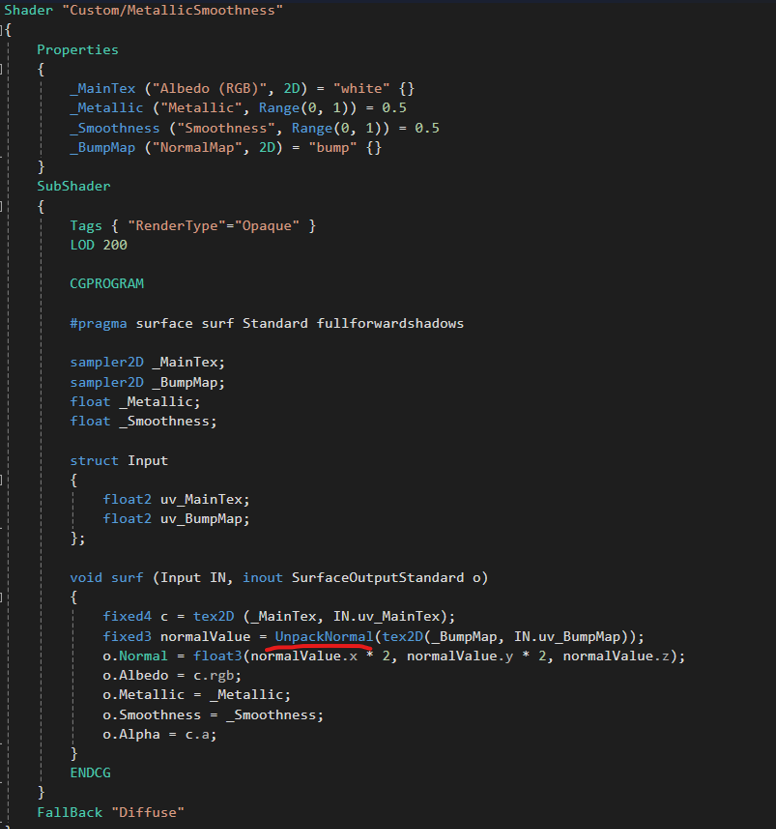Click the o.Albedo = c.rgb; line
776x829 pixels.
click(x=172, y=676)
